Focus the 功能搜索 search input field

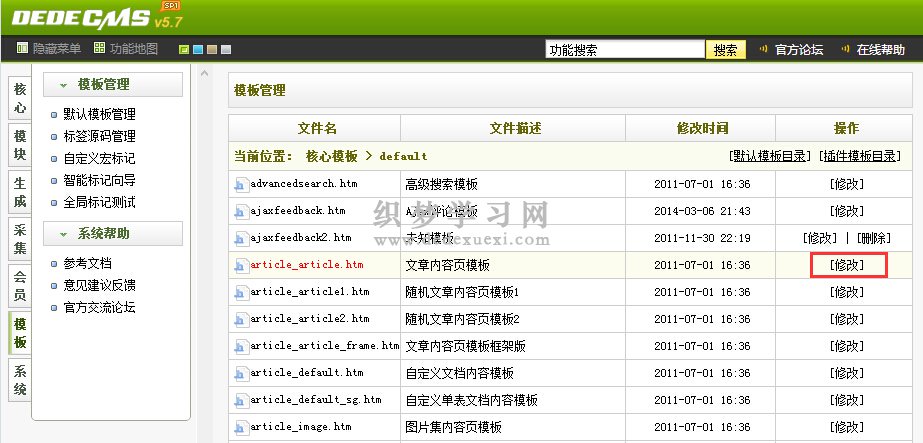click(624, 50)
